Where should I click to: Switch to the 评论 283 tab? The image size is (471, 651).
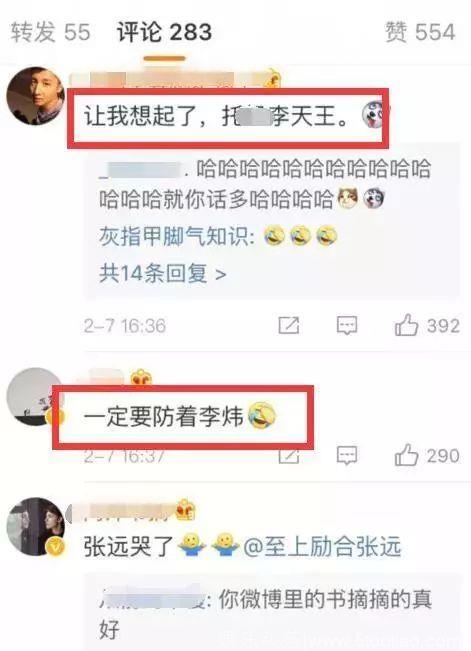(x=164, y=32)
